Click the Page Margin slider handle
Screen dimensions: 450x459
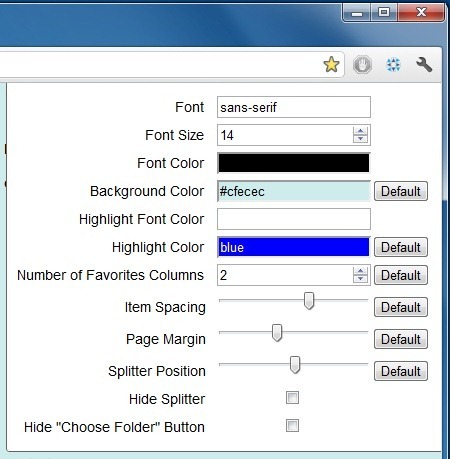[277, 333]
